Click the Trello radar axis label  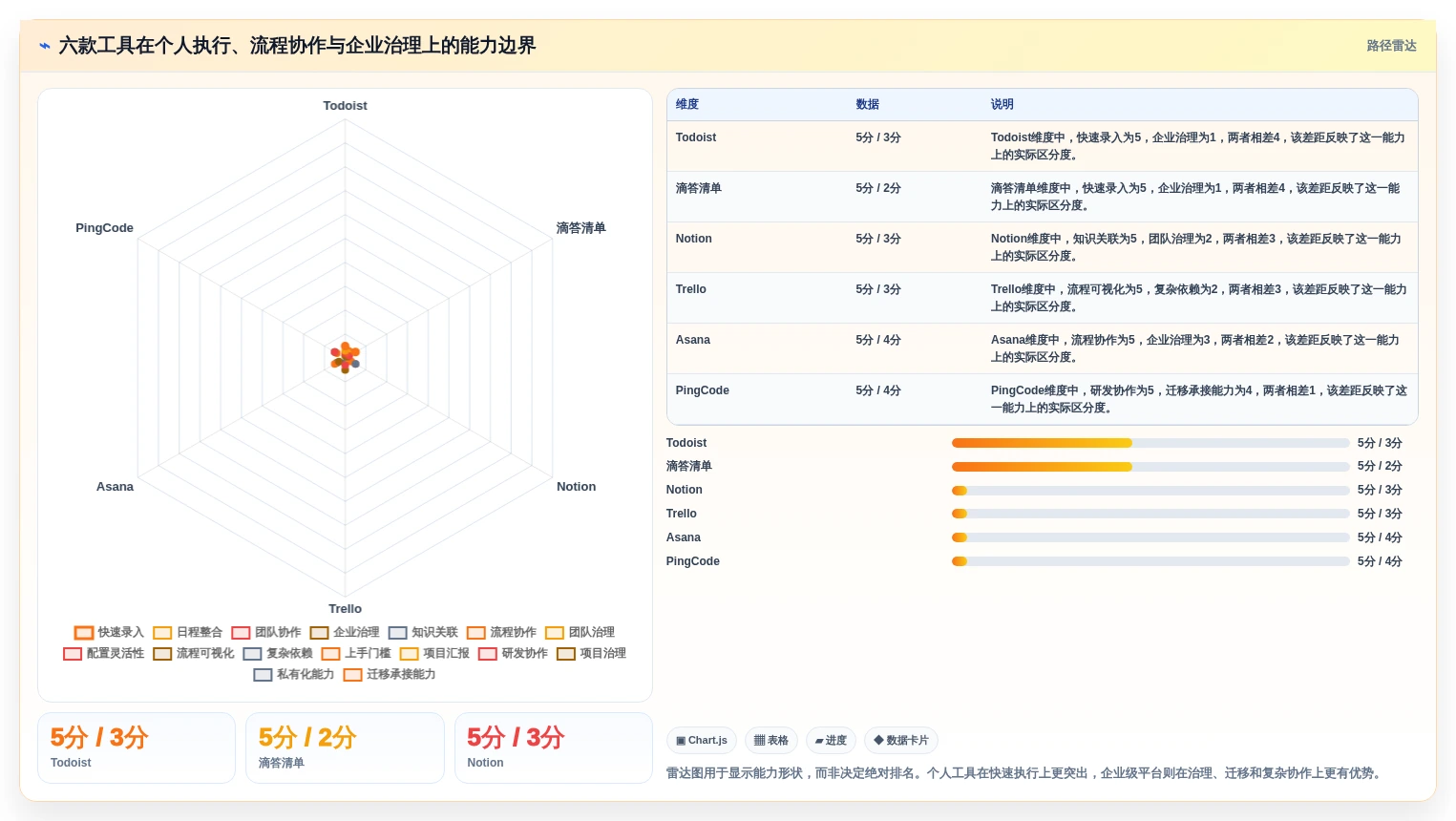point(346,609)
